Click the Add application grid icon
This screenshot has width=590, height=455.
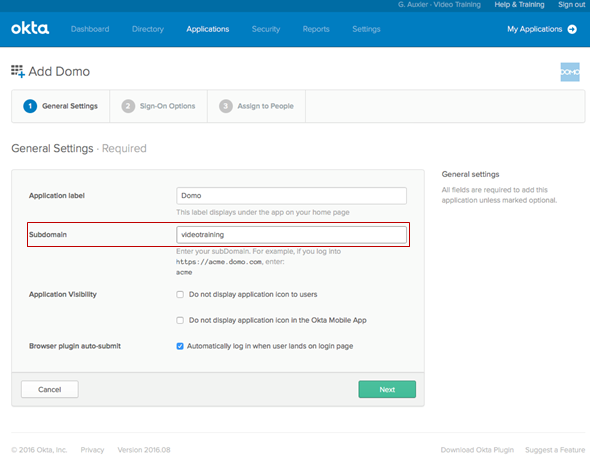click(x=18, y=71)
